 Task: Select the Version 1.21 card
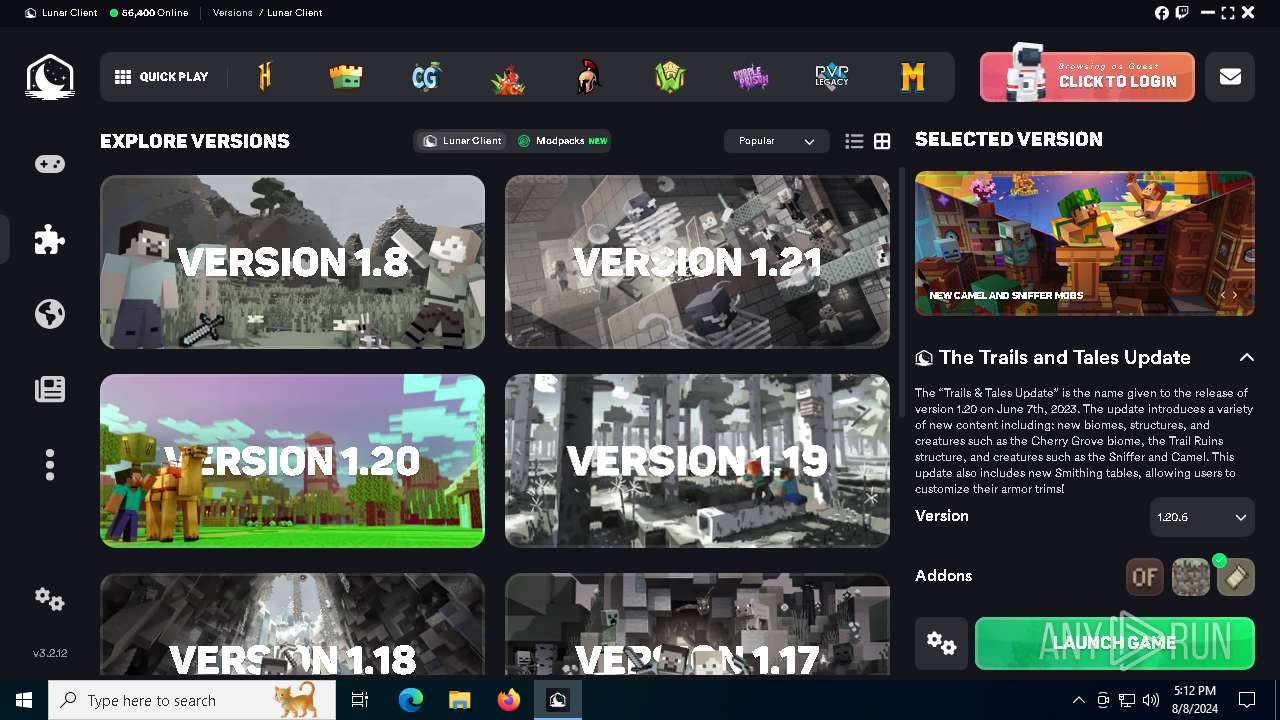[x=697, y=262]
